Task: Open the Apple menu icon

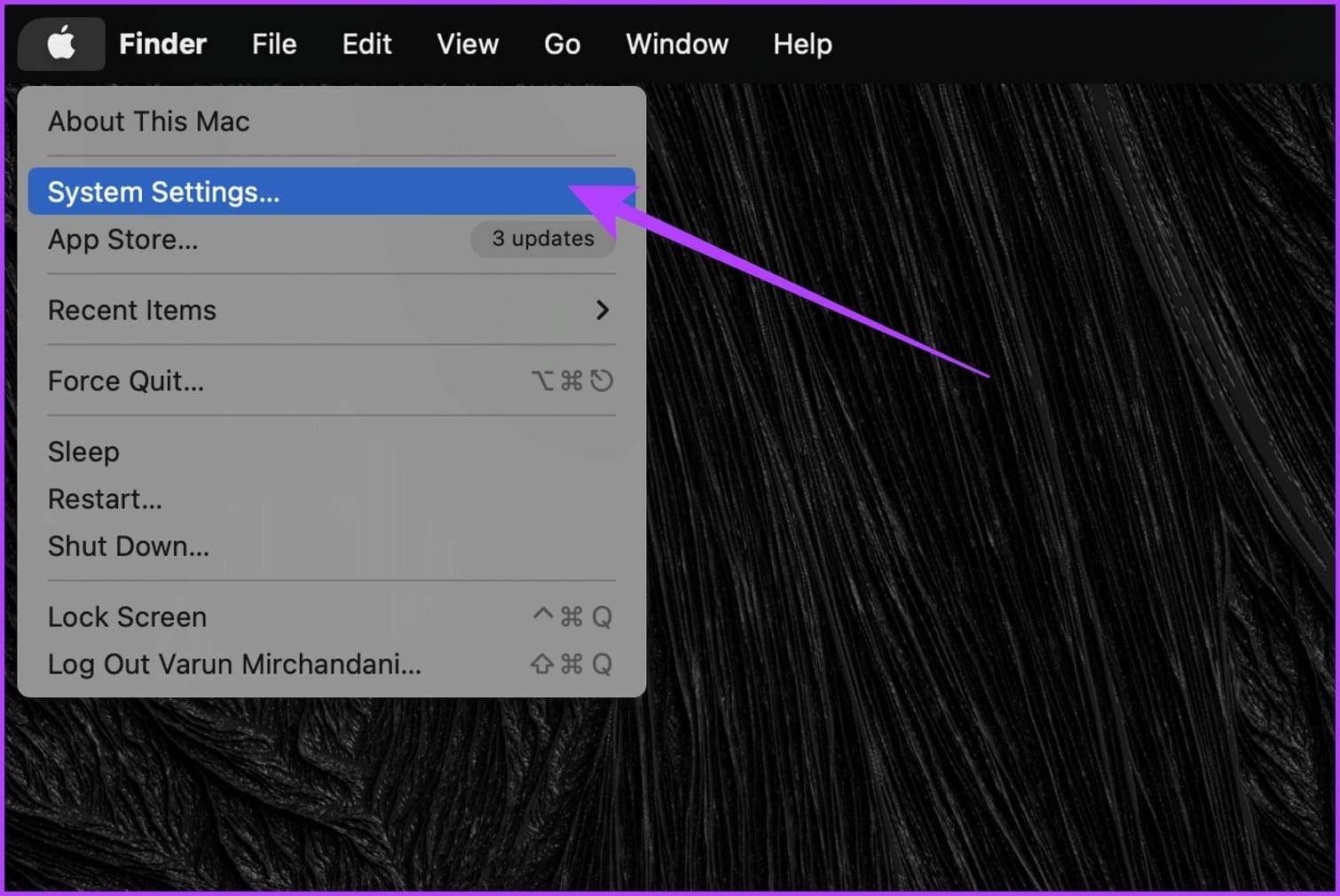Action: tap(61, 43)
